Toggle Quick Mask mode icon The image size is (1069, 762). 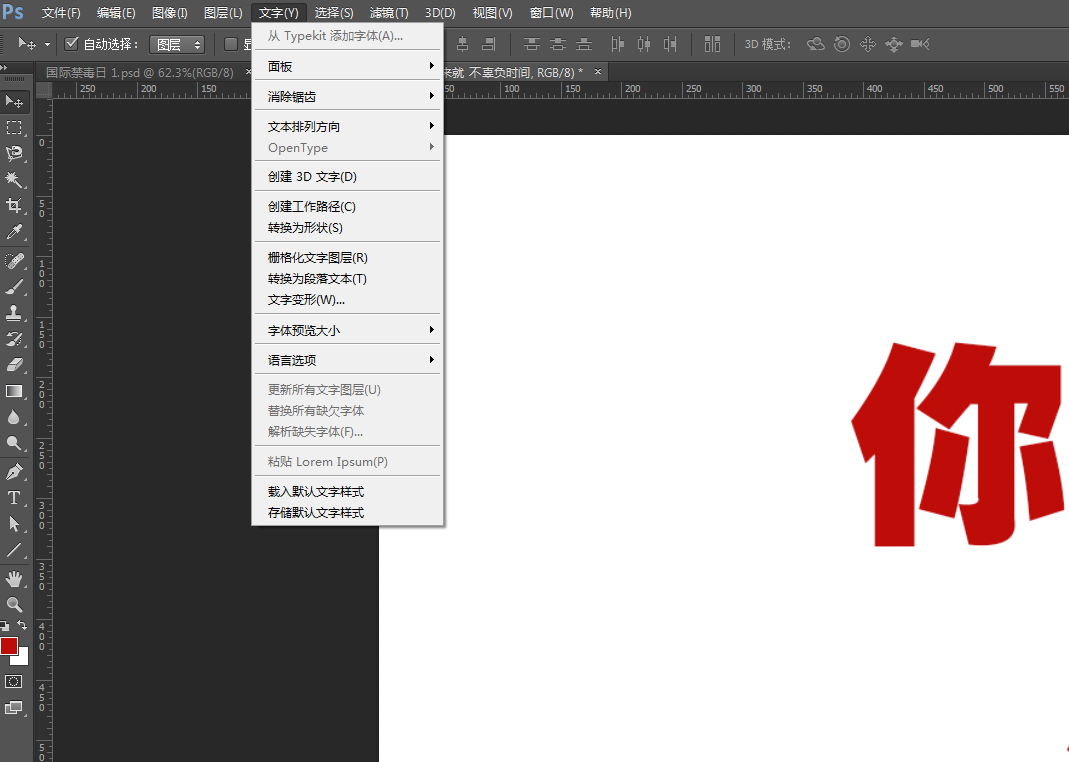click(14, 682)
